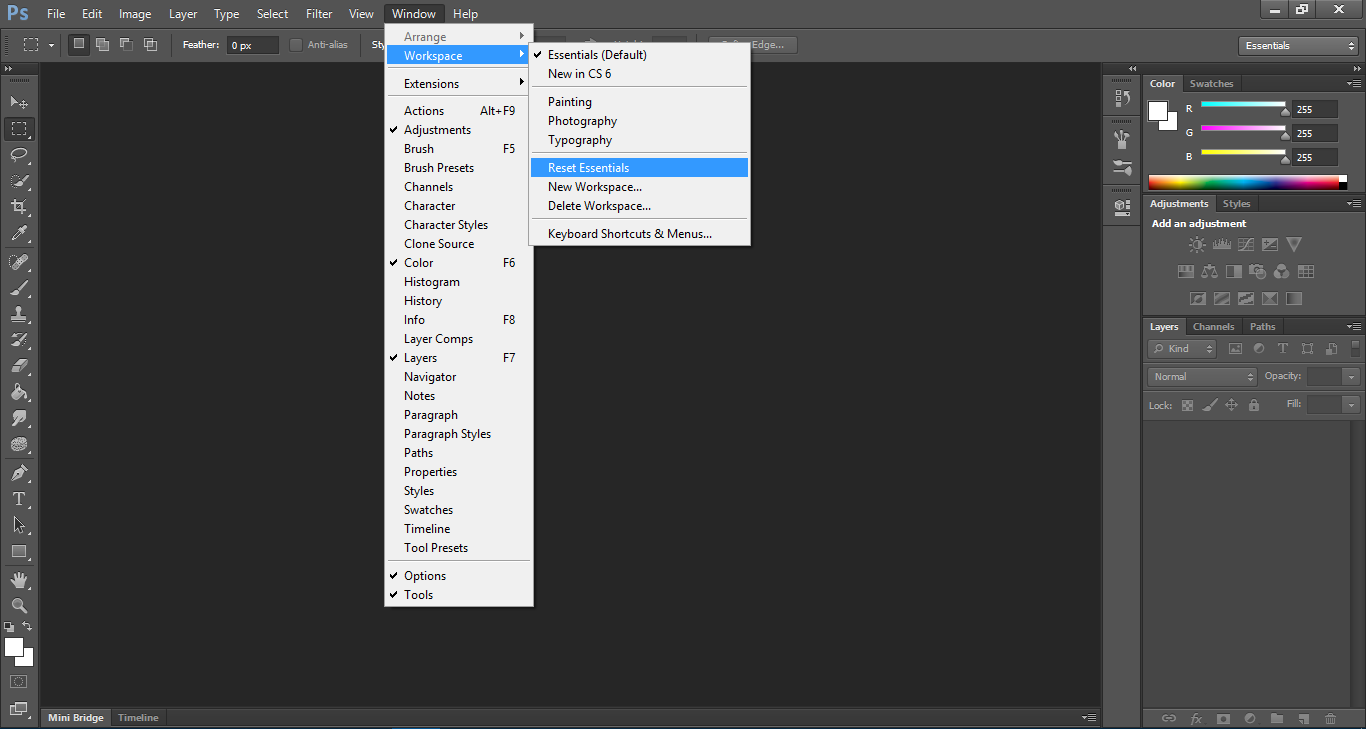The width and height of the screenshot is (1366, 729).
Task: Switch to Intersect with selection mode
Action: coord(151,45)
